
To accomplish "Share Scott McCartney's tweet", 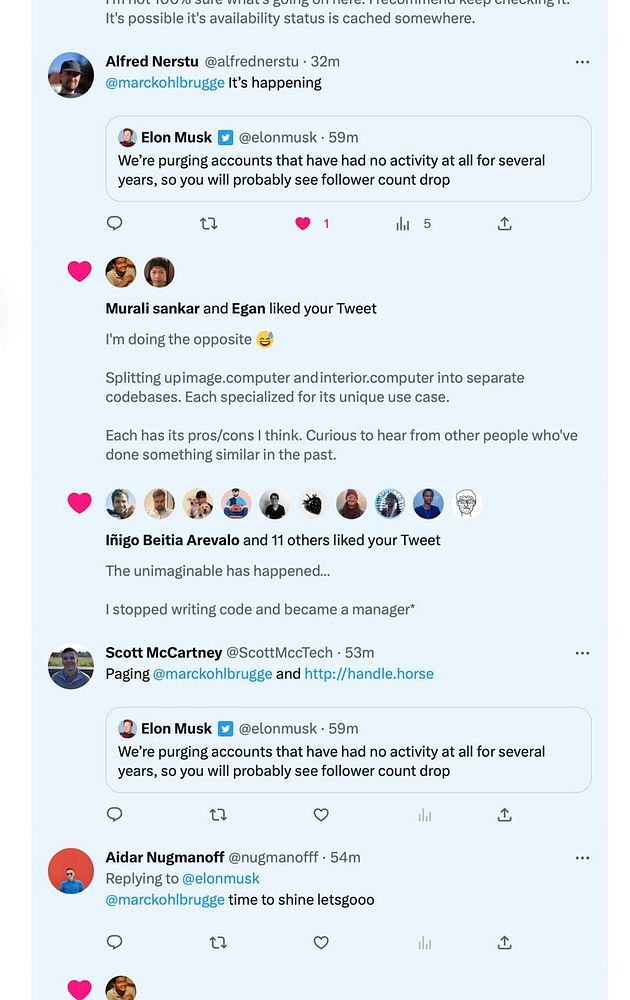I will 505,815.
